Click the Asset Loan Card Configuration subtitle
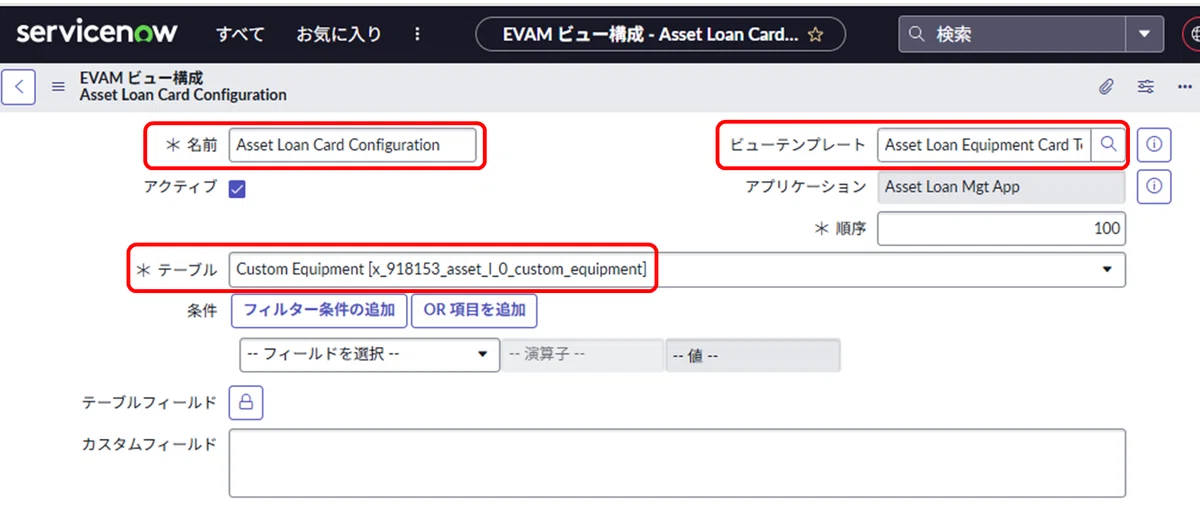Image resolution: width=1200 pixels, height=512 pixels. [183, 95]
